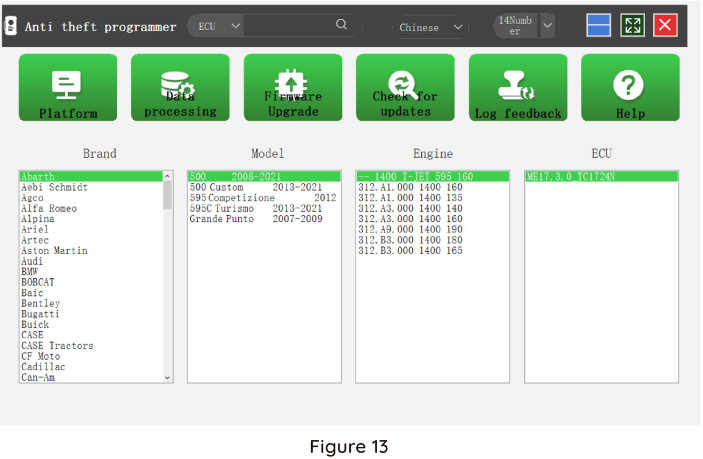Click the Anti theft programmer app icon
Screen dimensions: 703x459
point(11,26)
